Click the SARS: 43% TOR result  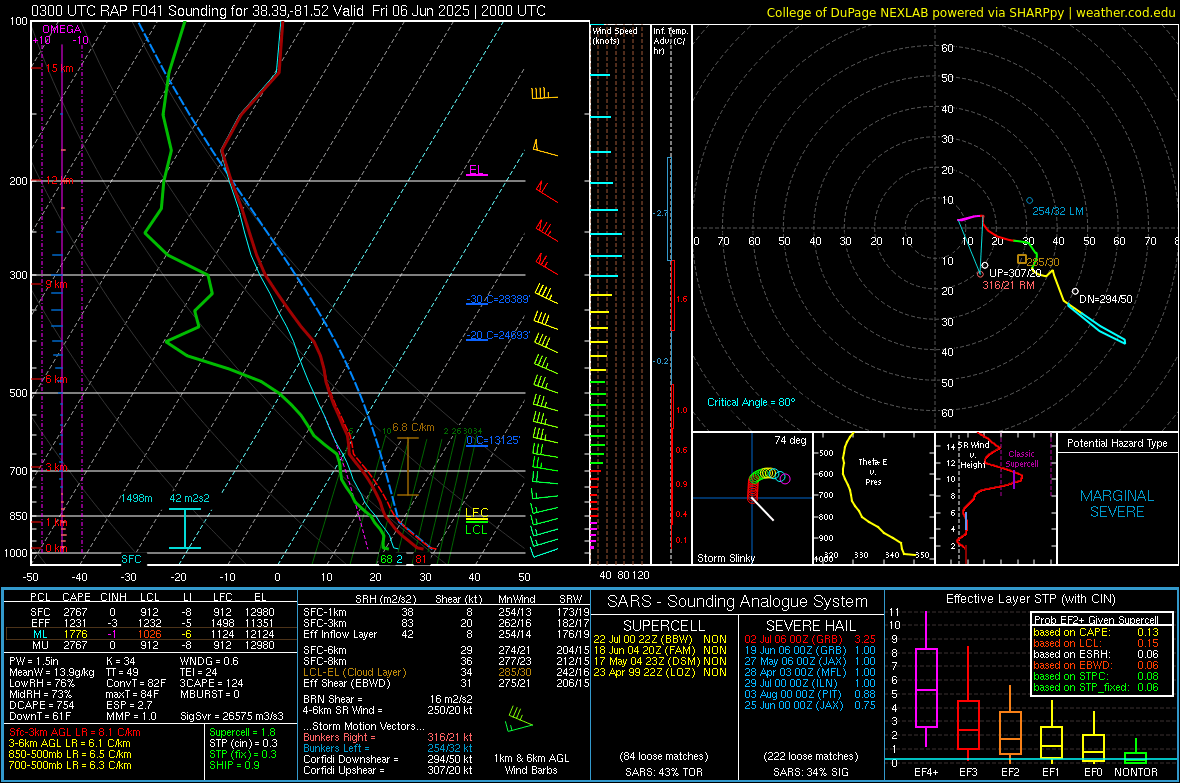(x=664, y=772)
